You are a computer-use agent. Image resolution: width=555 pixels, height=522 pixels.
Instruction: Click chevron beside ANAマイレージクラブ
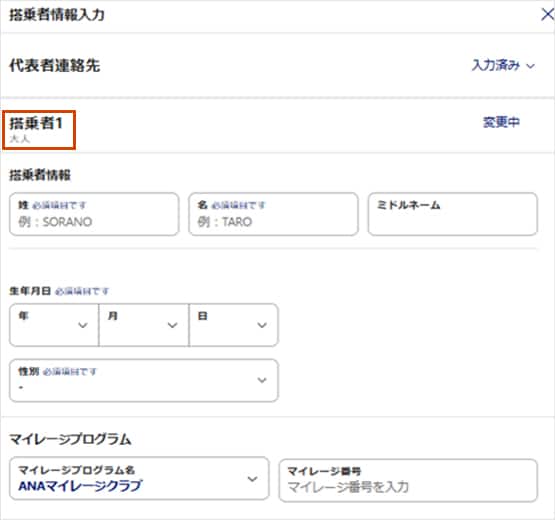(252, 479)
